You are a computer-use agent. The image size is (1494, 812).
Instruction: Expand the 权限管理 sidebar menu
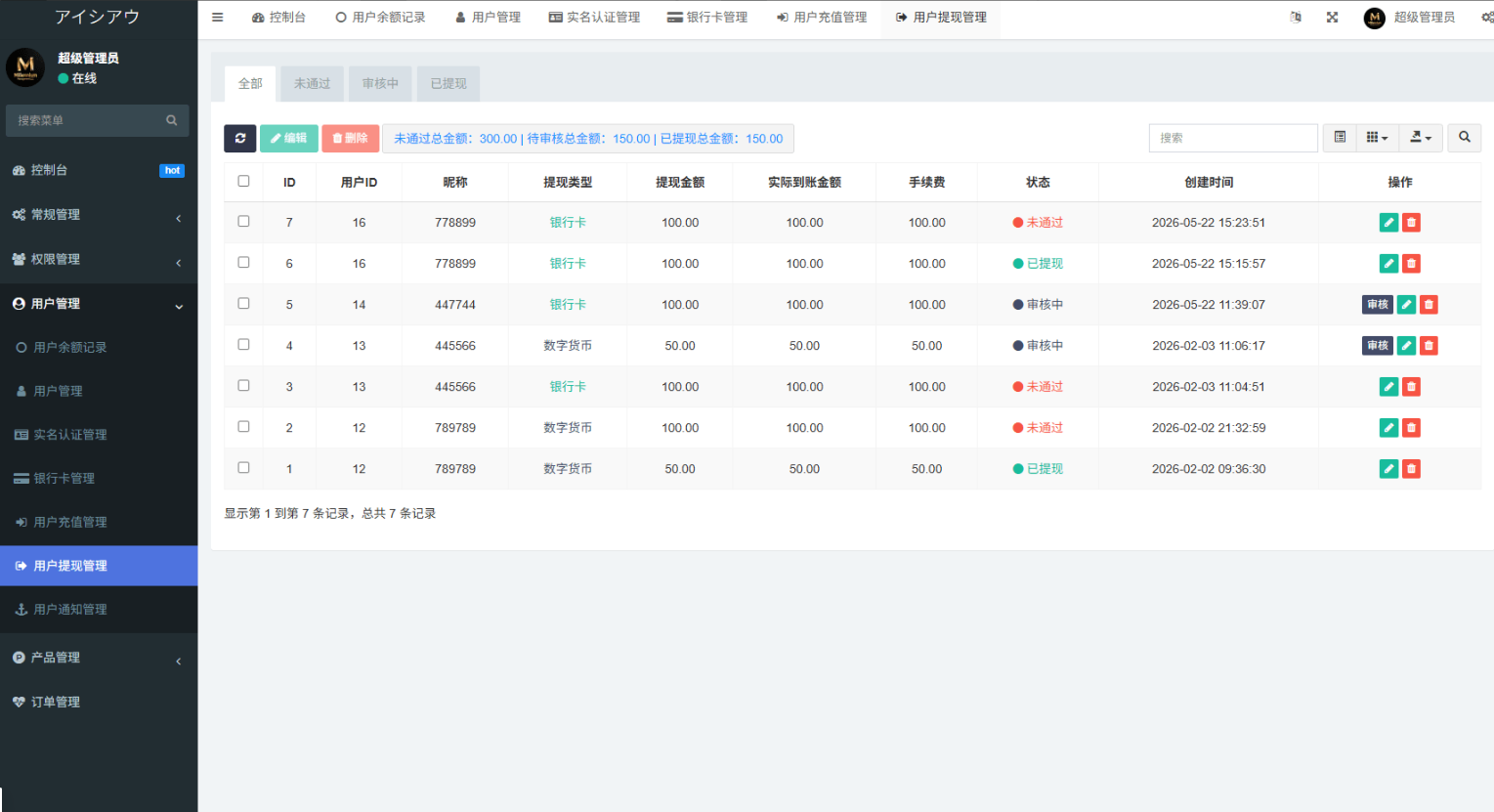tap(99, 260)
